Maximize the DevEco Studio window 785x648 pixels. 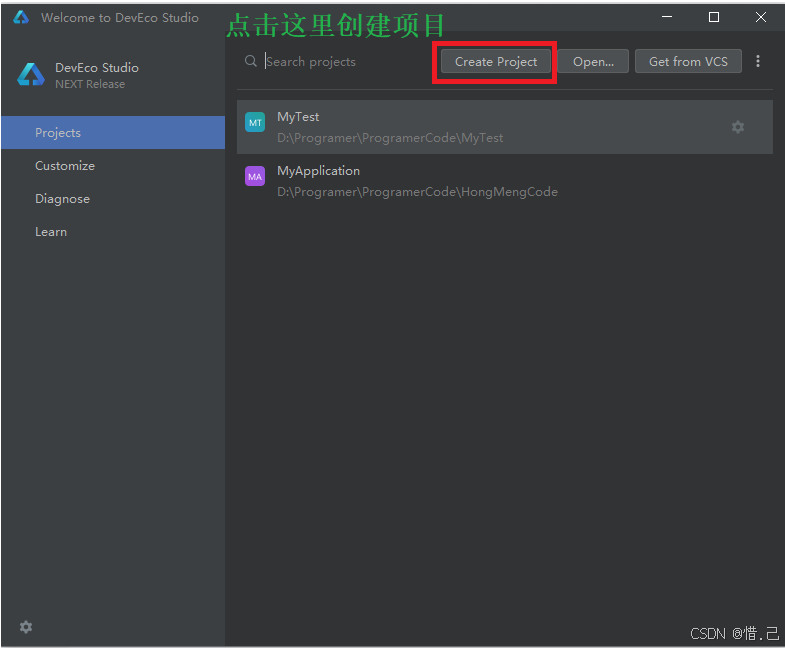[714, 17]
